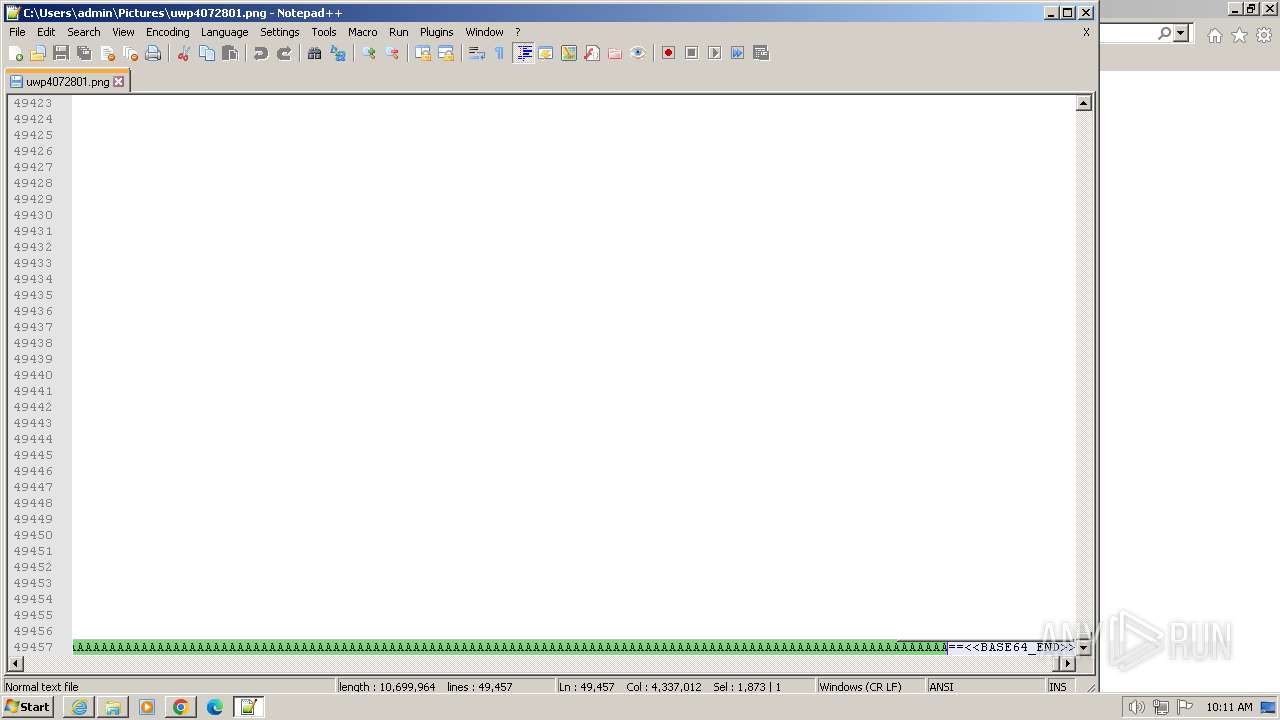
Task: Toggle monitoring eye icon
Action: tap(638, 53)
